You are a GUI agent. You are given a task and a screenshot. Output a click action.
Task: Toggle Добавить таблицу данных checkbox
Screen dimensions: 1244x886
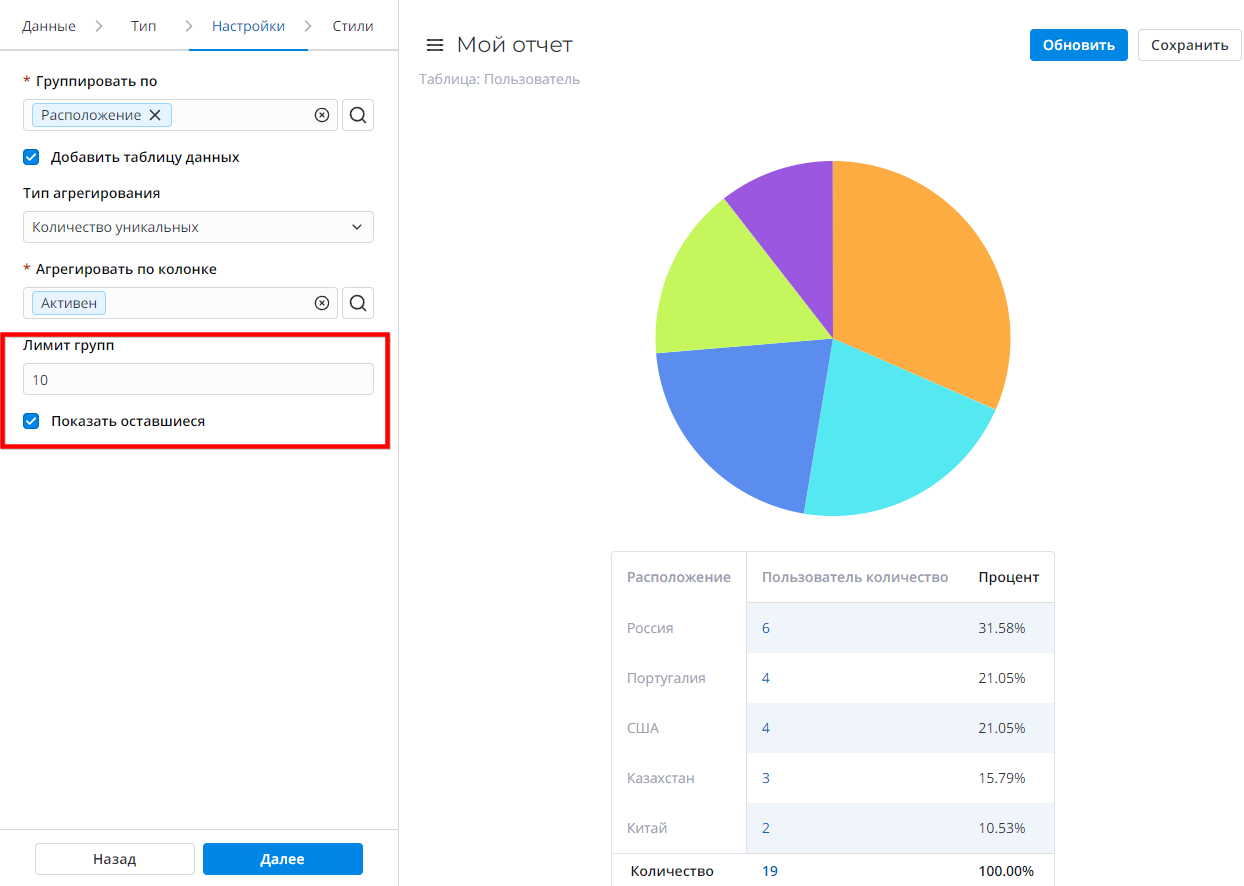point(31,157)
